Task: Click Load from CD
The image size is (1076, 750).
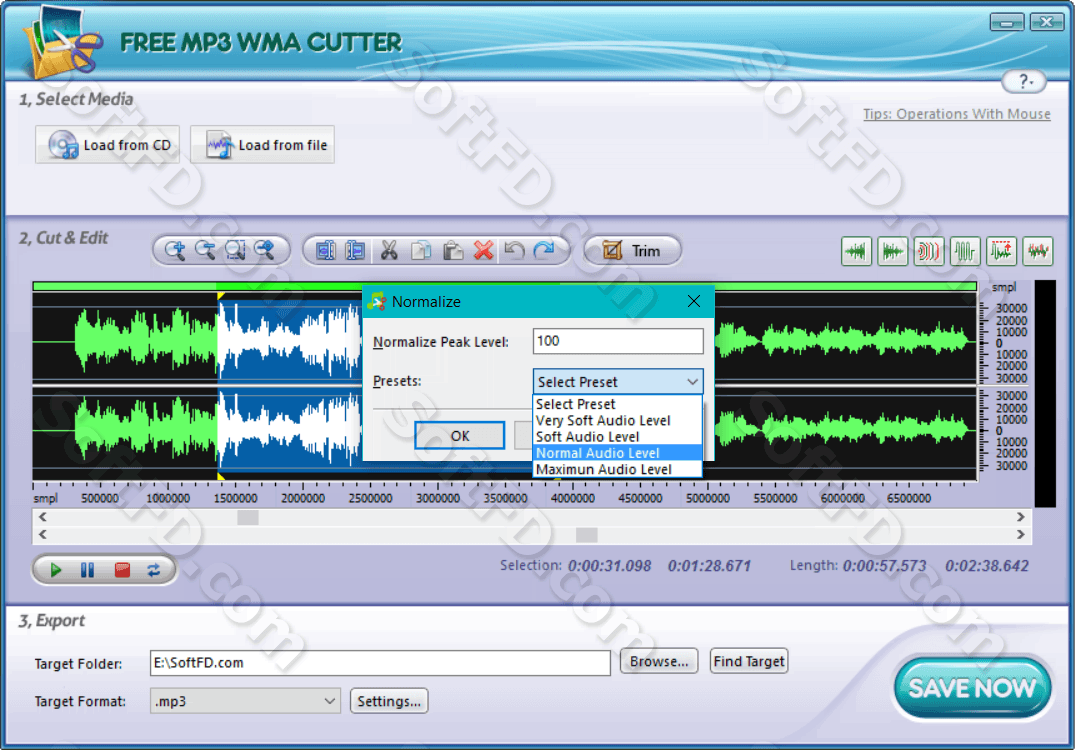Action: coord(108,145)
